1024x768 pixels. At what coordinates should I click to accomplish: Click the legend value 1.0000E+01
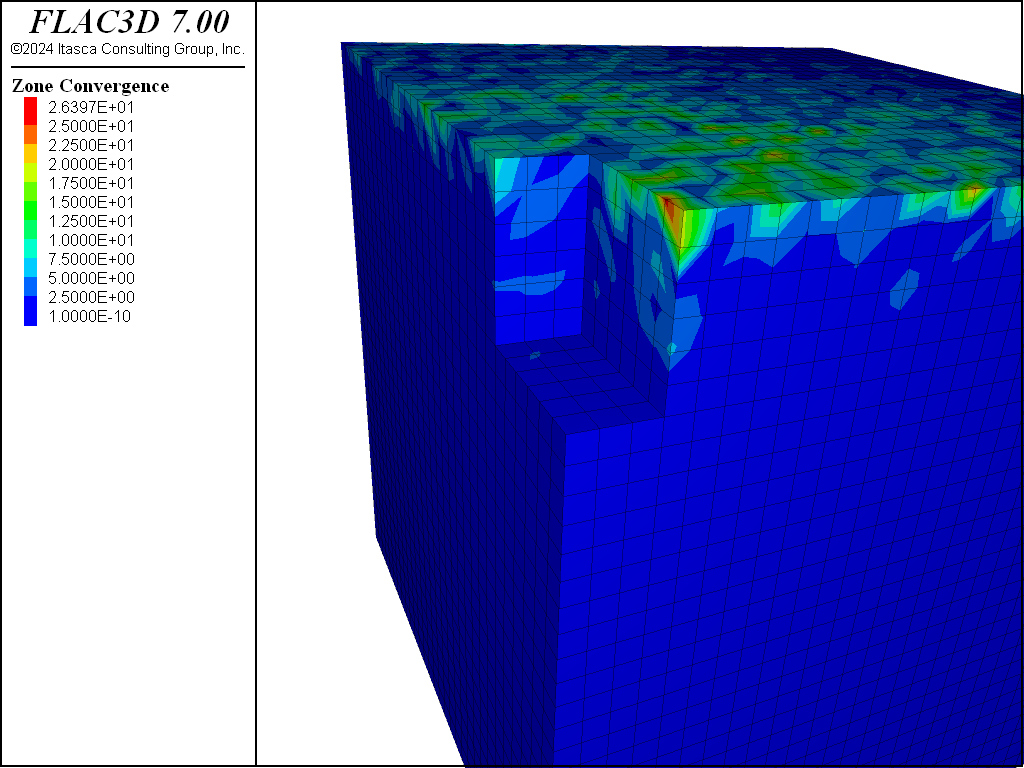(91, 240)
